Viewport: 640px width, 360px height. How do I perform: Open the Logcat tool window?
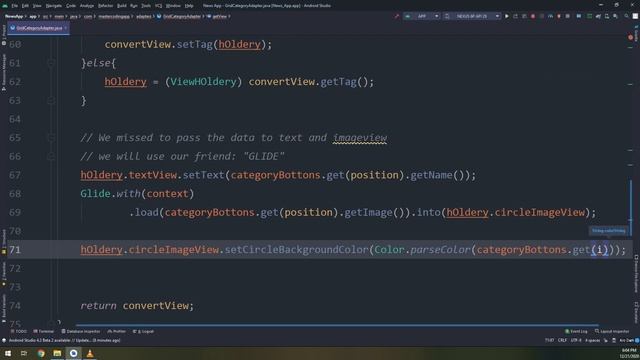pyautogui.click(x=143, y=331)
